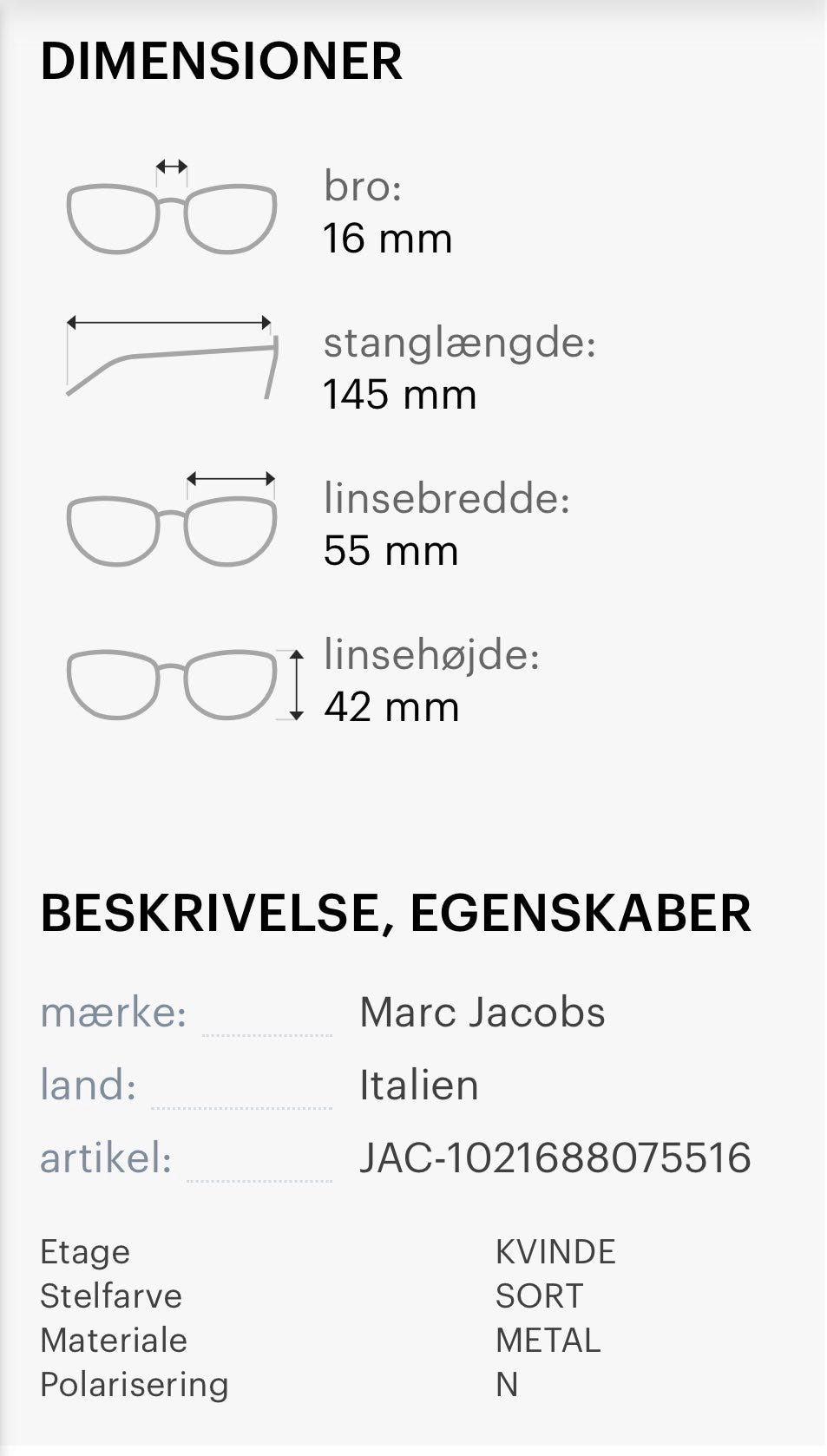Image resolution: width=827 pixels, height=1456 pixels.
Task: Select the 55 mm lens width value
Action: click(391, 551)
